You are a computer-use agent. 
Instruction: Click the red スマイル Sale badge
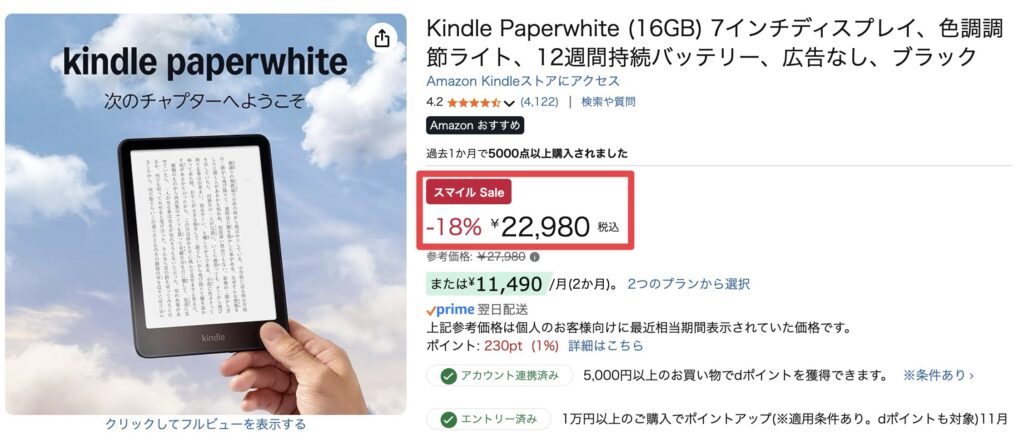pyautogui.click(x=469, y=192)
